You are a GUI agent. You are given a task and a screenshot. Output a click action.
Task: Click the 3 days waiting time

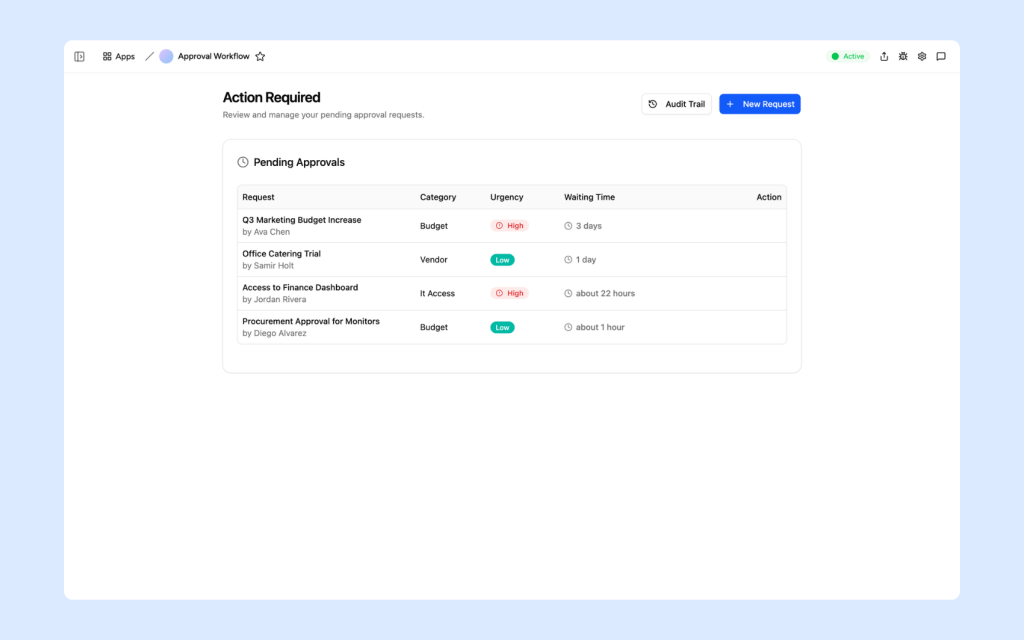click(x=583, y=226)
